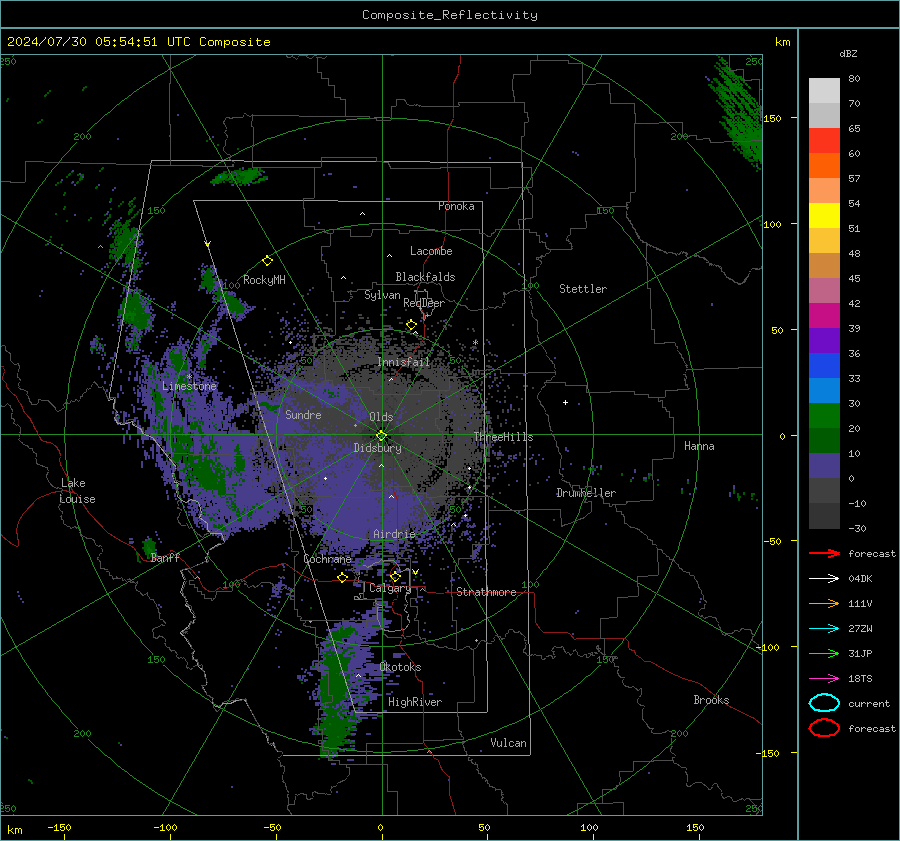Click the yellow diamond marker above Calgary

(395, 576)
